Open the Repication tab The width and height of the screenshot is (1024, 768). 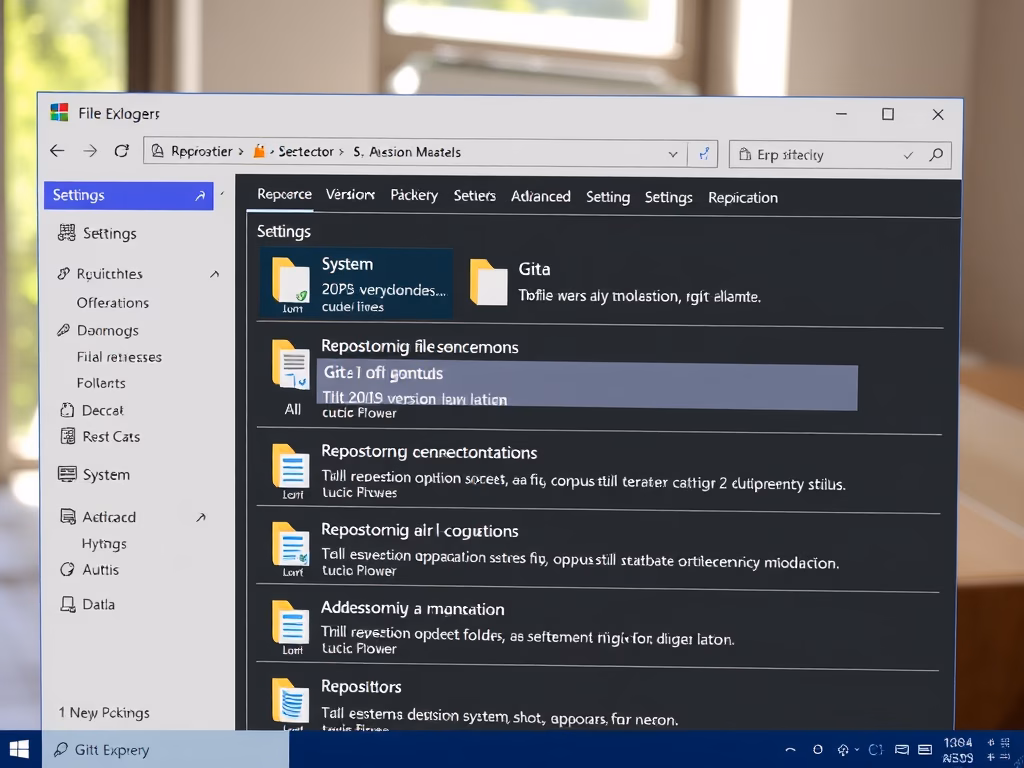[x=743, y=198]
